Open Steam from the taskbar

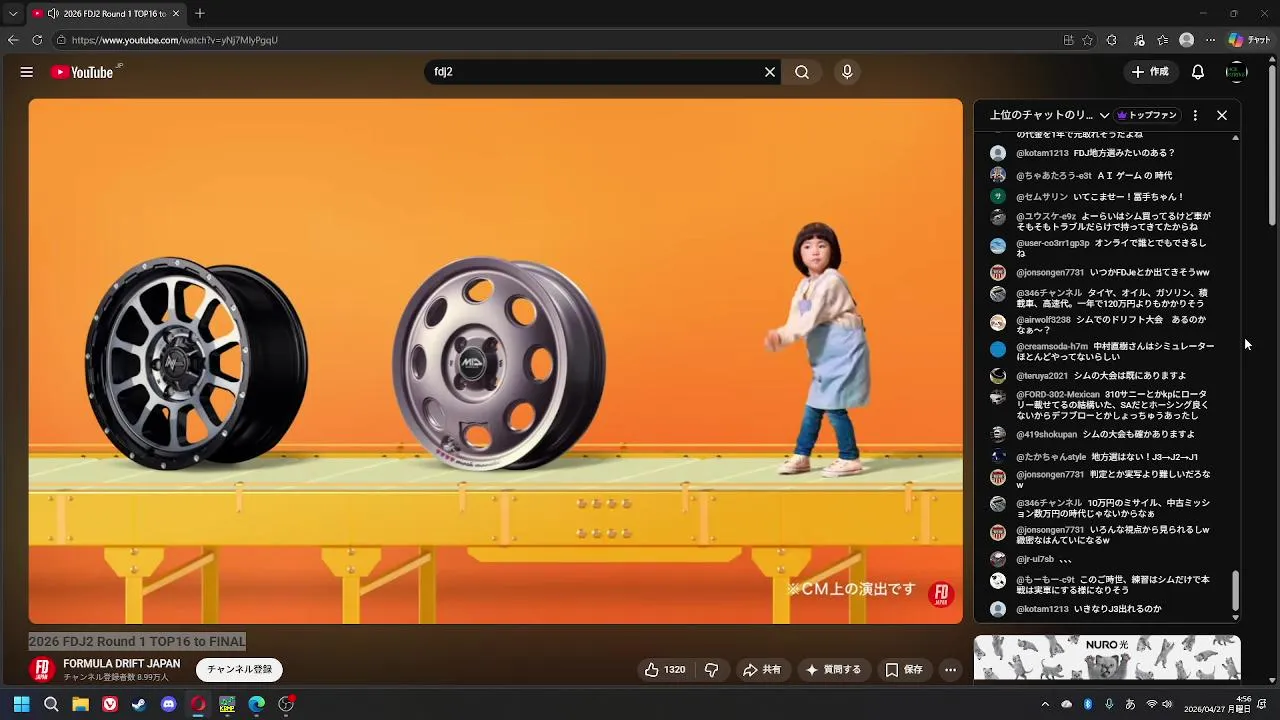pos(139,704)
